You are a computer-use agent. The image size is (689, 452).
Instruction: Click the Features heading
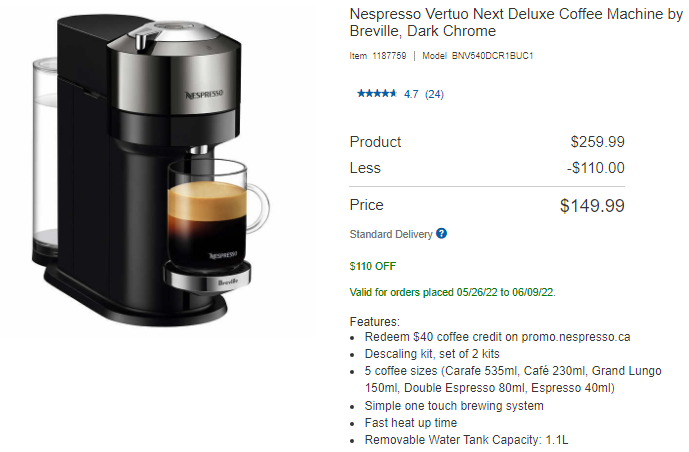(374, 322)
